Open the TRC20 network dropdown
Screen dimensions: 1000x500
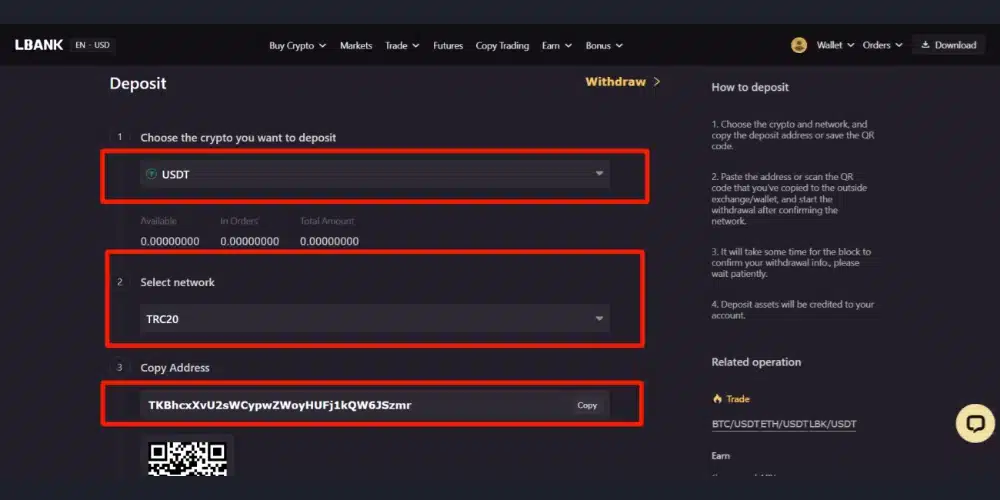pos(374,319)
